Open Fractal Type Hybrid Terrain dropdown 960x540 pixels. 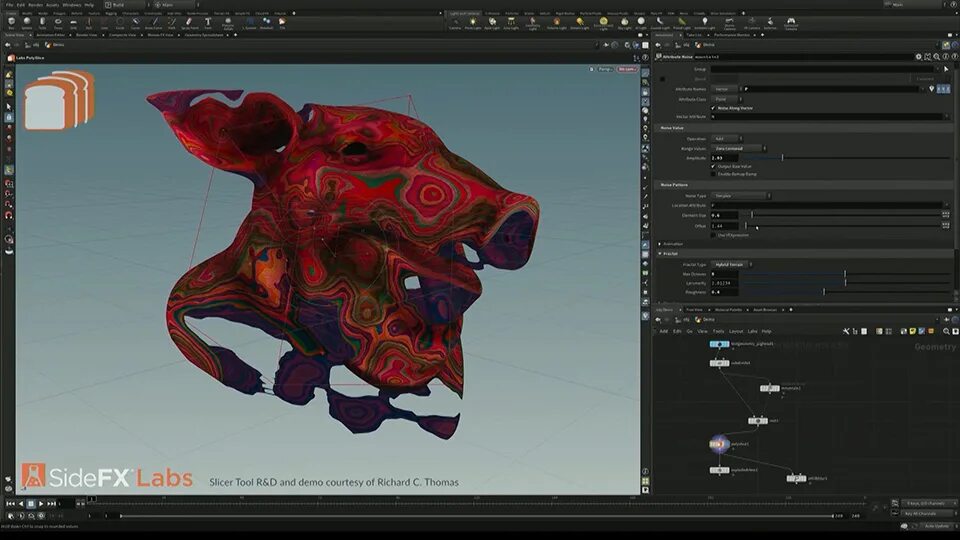coord(732,264)
